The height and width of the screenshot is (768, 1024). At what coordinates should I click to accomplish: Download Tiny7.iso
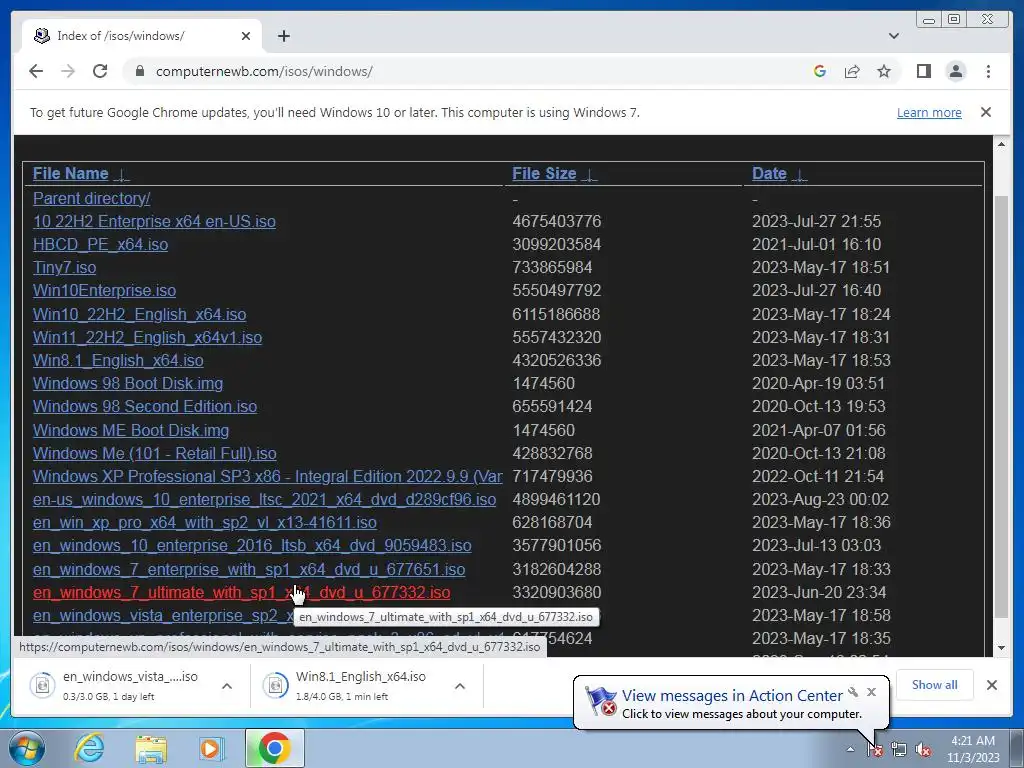[64, 267]
